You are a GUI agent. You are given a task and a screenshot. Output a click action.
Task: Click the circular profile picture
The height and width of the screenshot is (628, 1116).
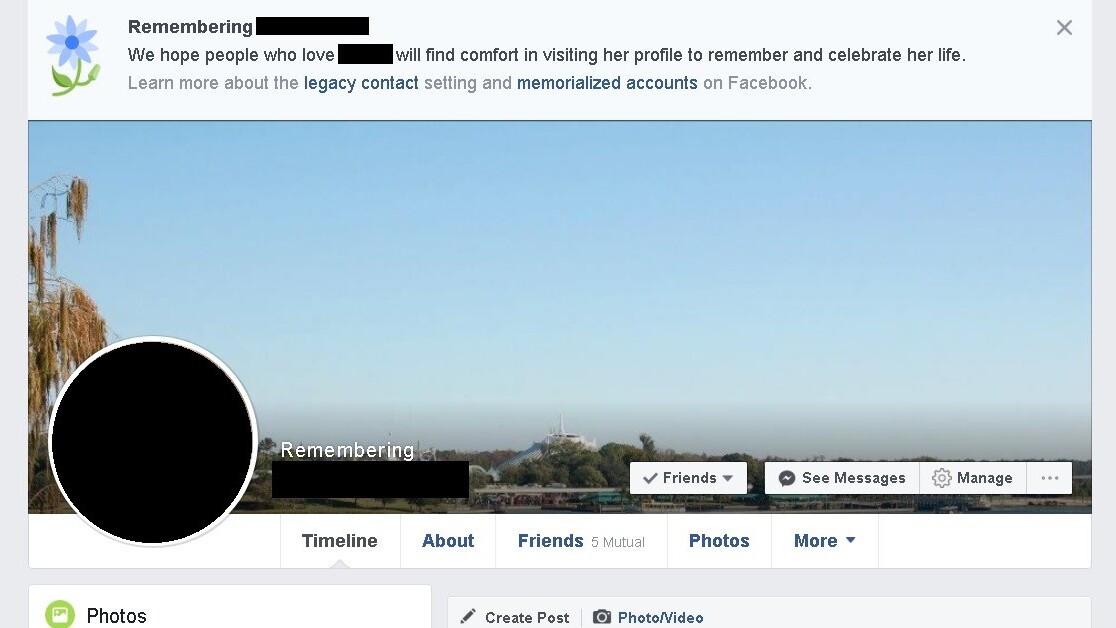[x=152, y=441]
